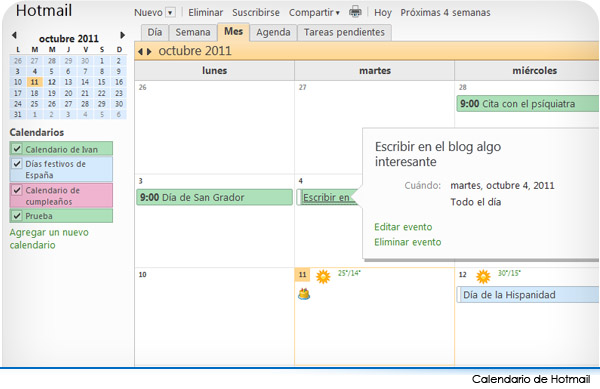Select day 11 in the mini calendar
Screen dimensions: 600x389
[x=34, y=82]
